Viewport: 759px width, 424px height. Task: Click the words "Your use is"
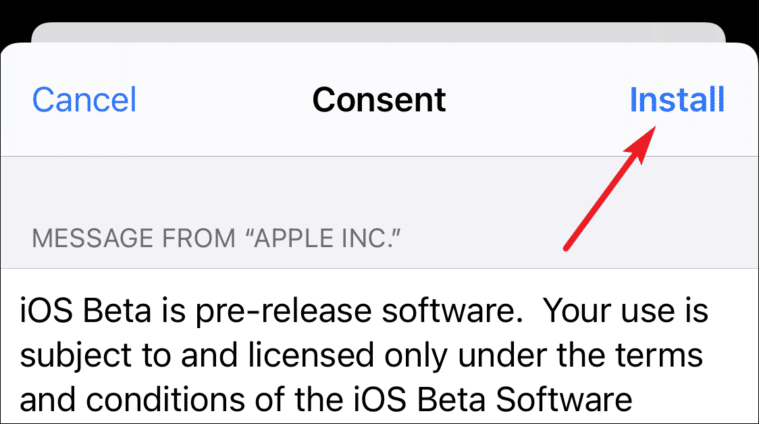coord(625,310)
